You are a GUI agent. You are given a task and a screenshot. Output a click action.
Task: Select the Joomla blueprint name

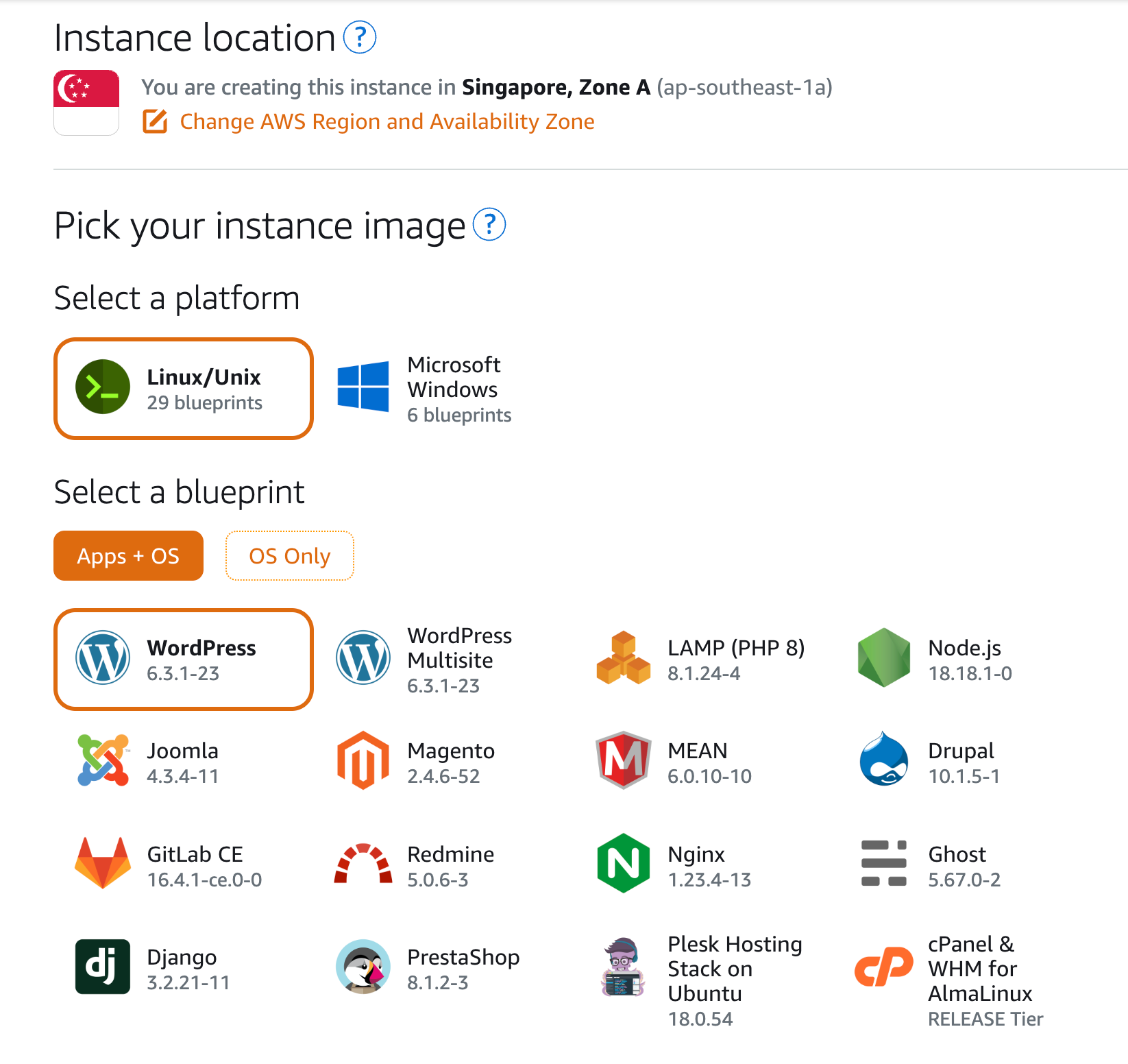click(x=182, y=751)
